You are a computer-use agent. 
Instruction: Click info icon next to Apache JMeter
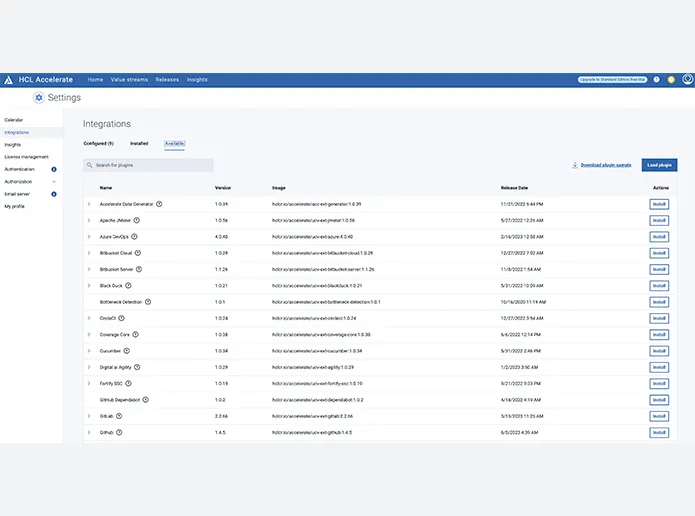138,220
